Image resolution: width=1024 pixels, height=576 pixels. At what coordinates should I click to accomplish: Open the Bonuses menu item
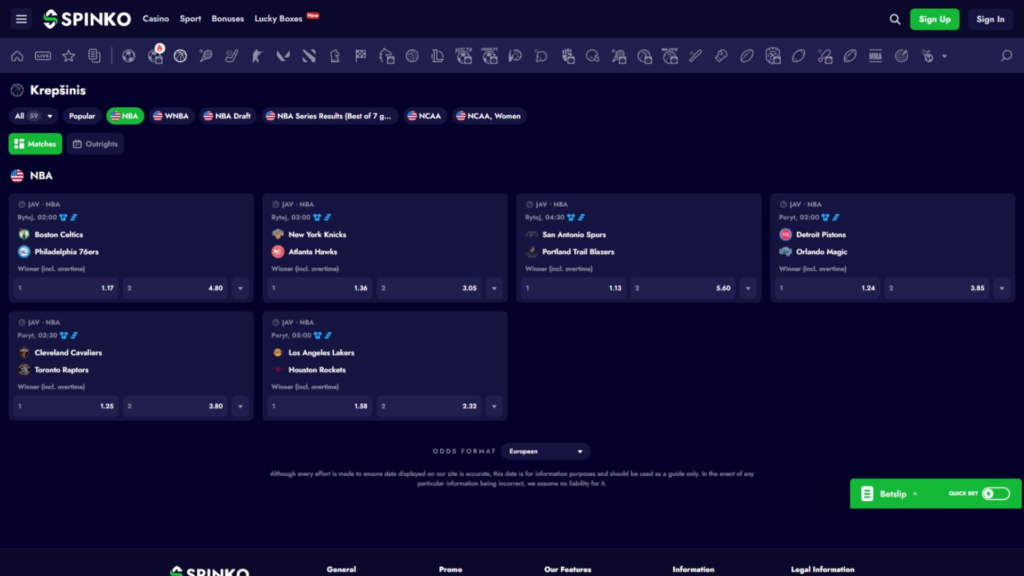[227, 19]
